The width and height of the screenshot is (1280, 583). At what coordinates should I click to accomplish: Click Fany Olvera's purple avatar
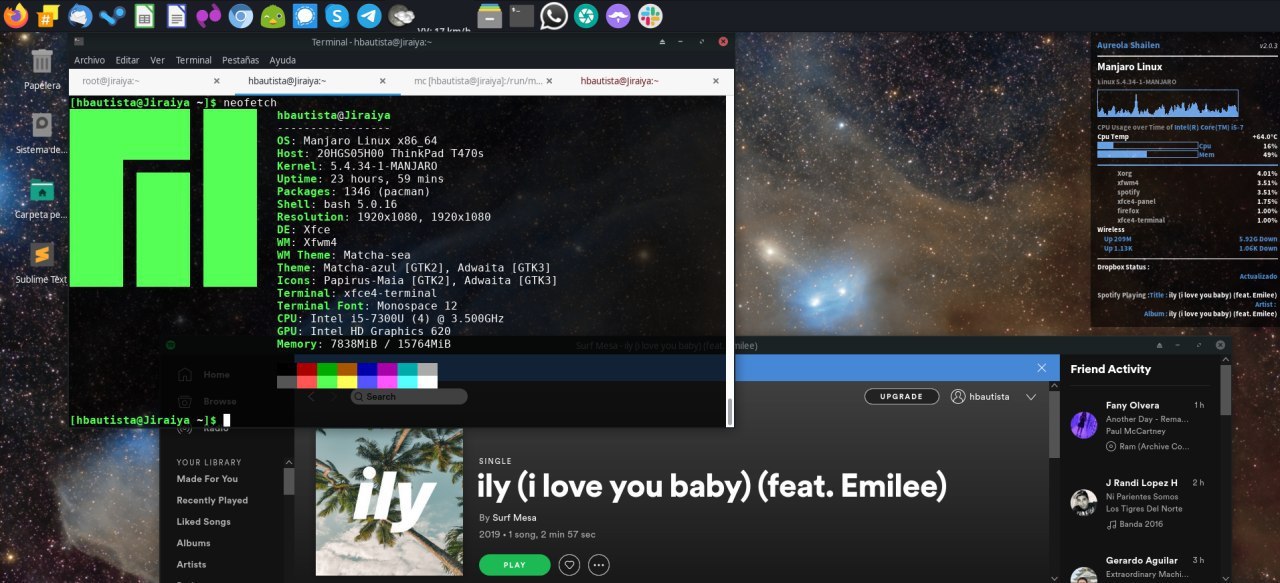[1084, 425]
